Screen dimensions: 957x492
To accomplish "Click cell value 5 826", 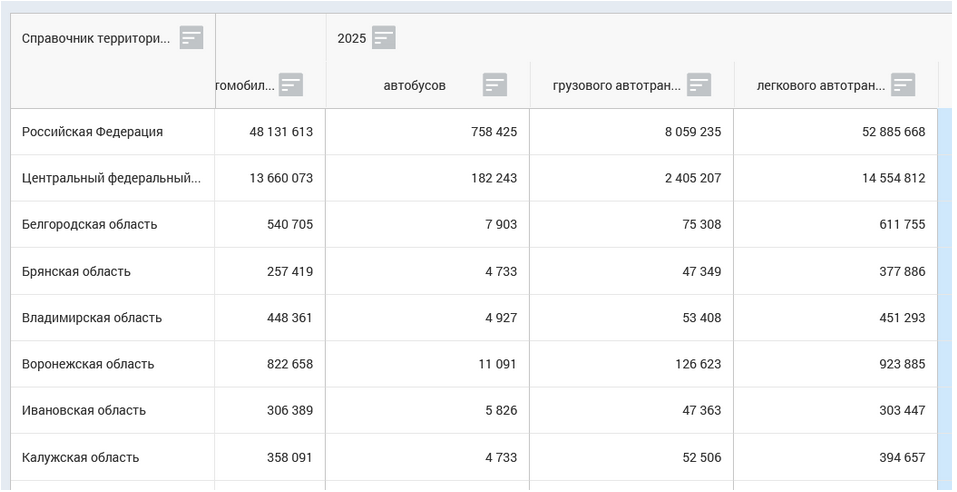I will coord(502,410).
